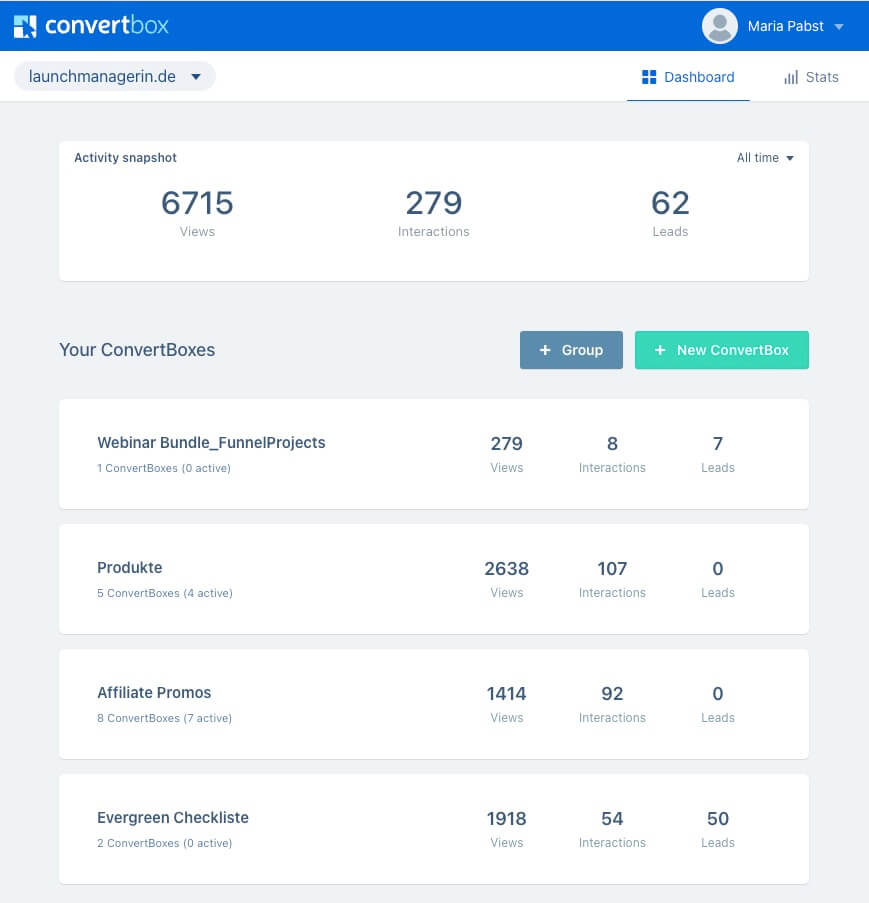Switch to the Dashboard tab

tap(688, 77)
